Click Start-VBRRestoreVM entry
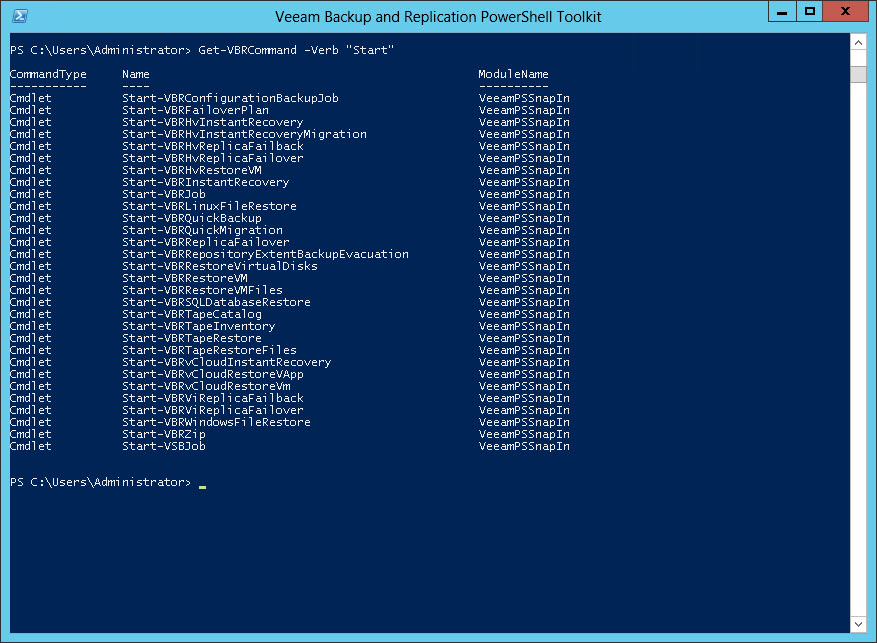Screen dimensions: 877x643 click(185, 278)
